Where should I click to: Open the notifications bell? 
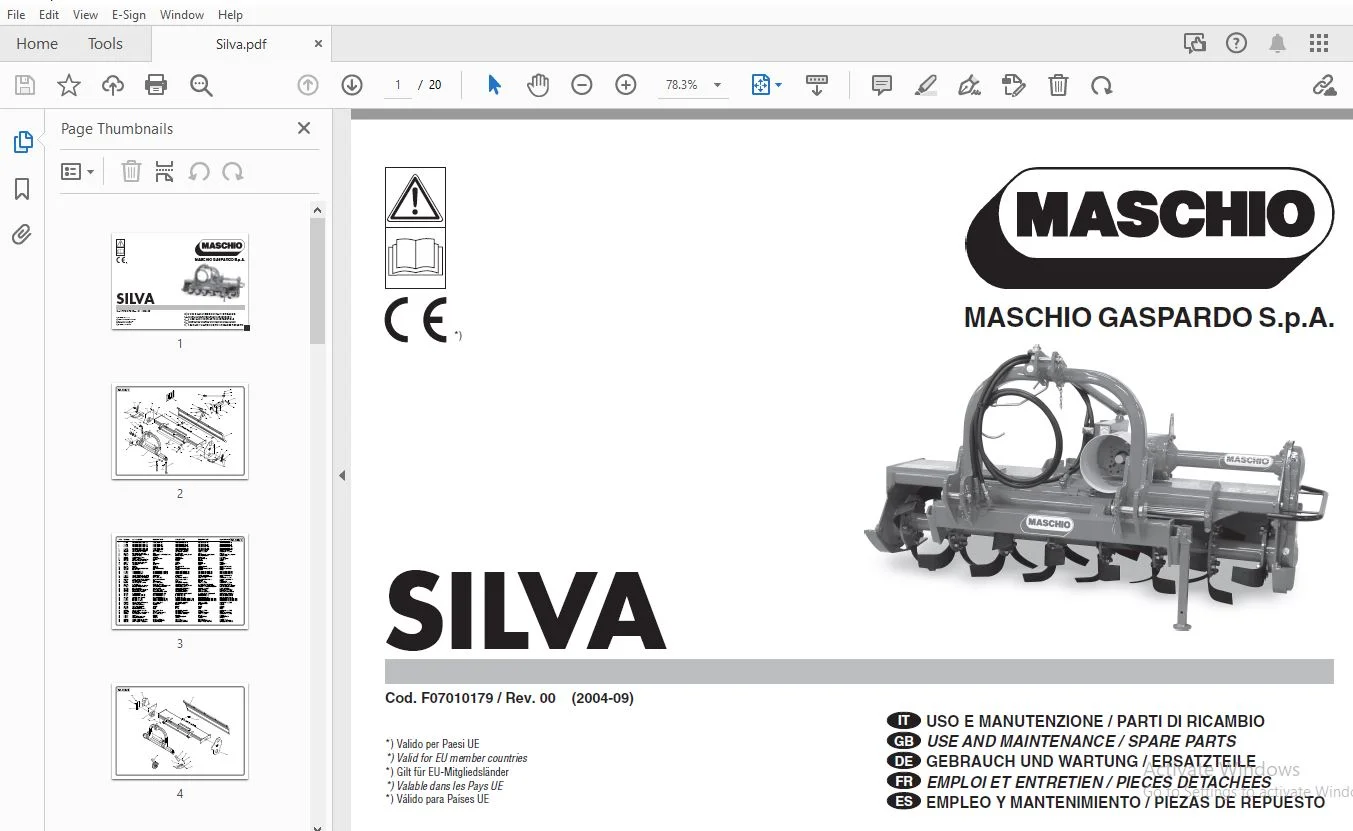click(1278, 43)
